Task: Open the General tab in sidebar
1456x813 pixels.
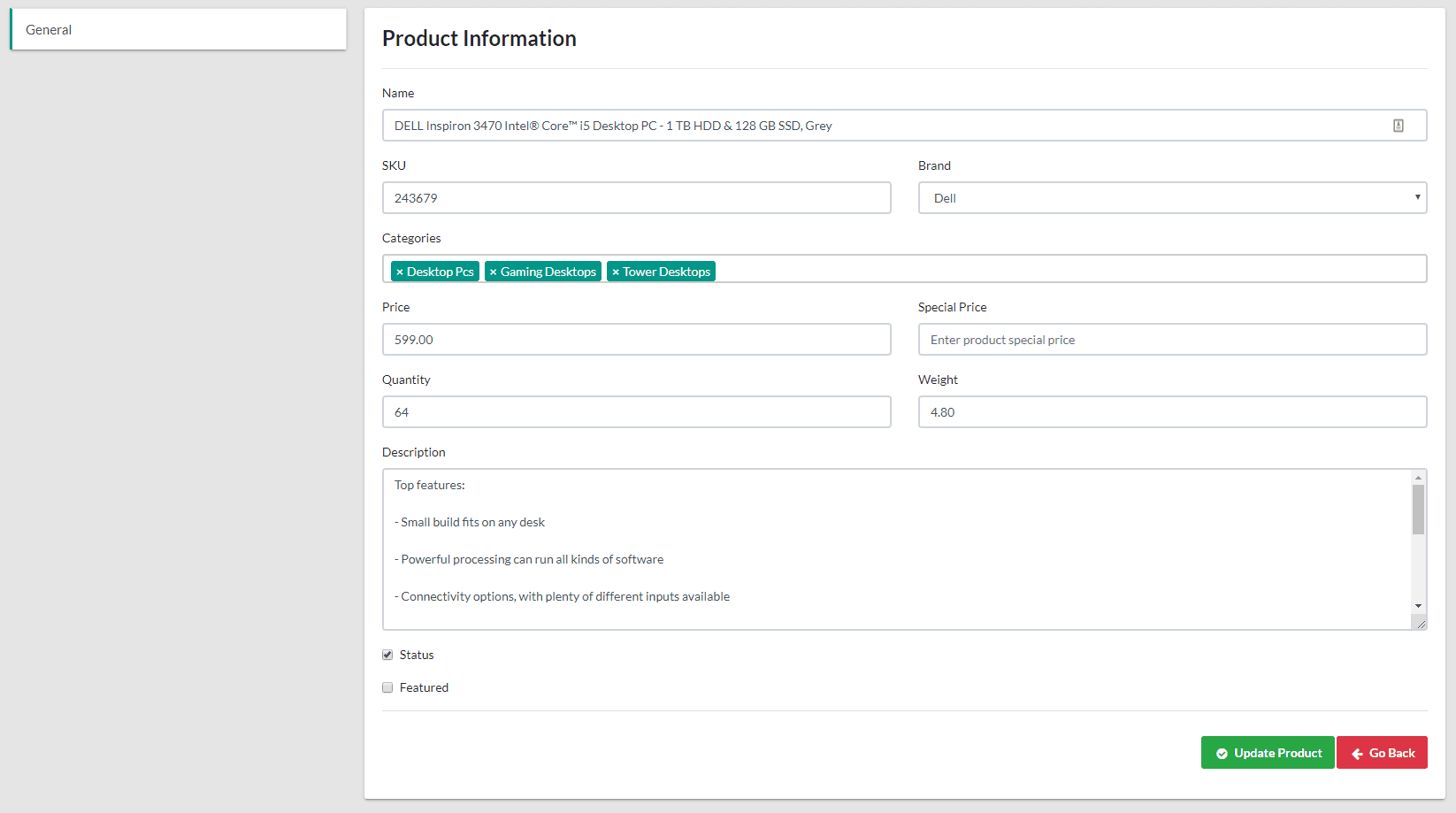Action: tap(178, 29)
